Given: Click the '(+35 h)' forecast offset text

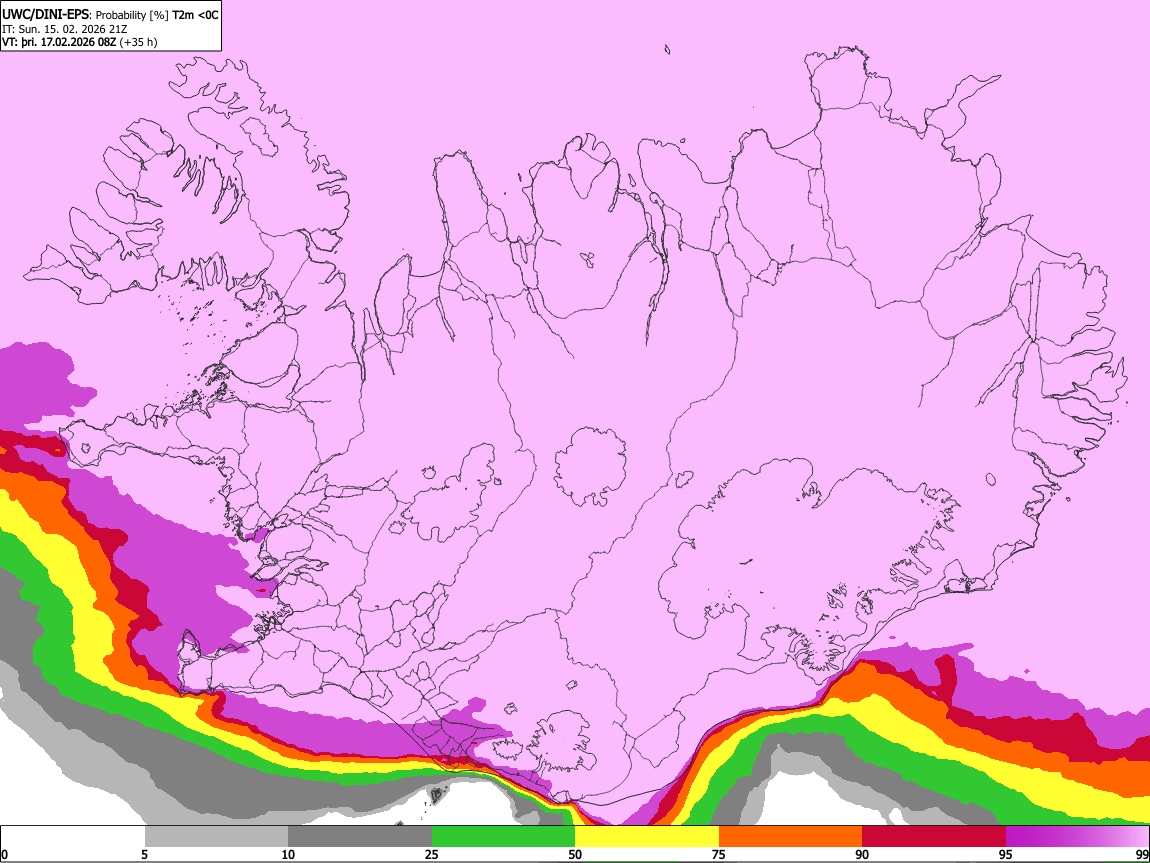Looking at the screenshot, I should coord(138,42).
